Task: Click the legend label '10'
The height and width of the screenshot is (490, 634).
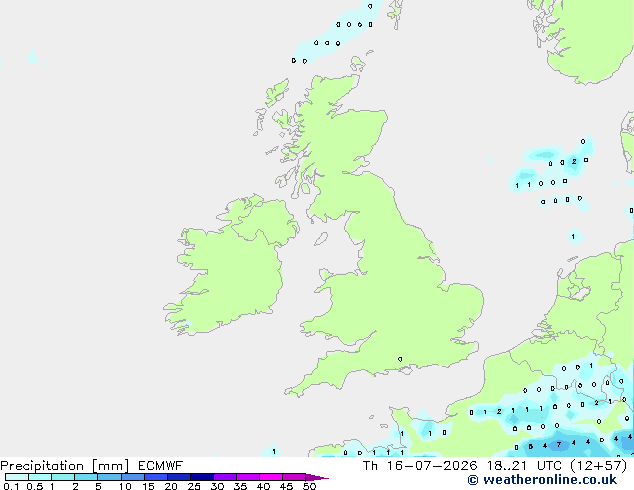Action: (x=125, y=486)
